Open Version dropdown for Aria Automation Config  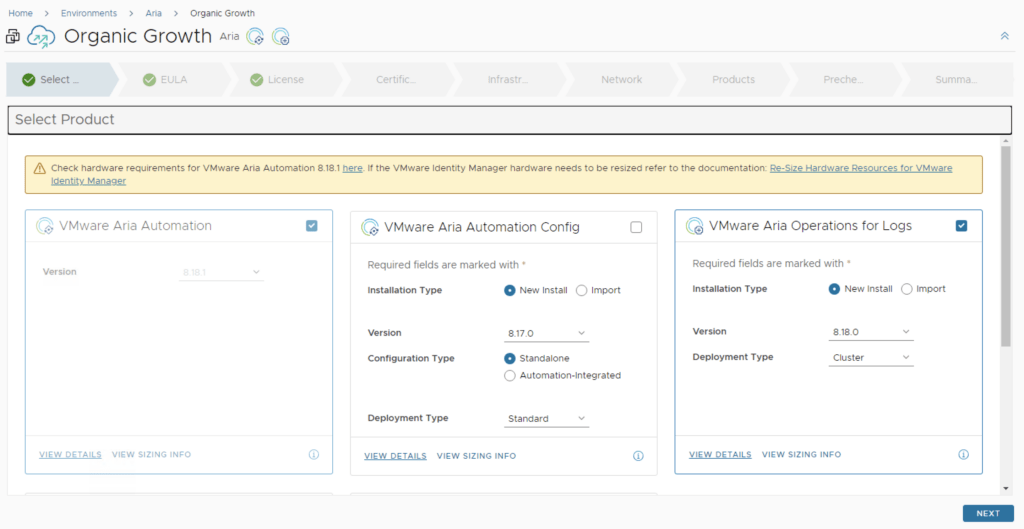tap(546, 333)
